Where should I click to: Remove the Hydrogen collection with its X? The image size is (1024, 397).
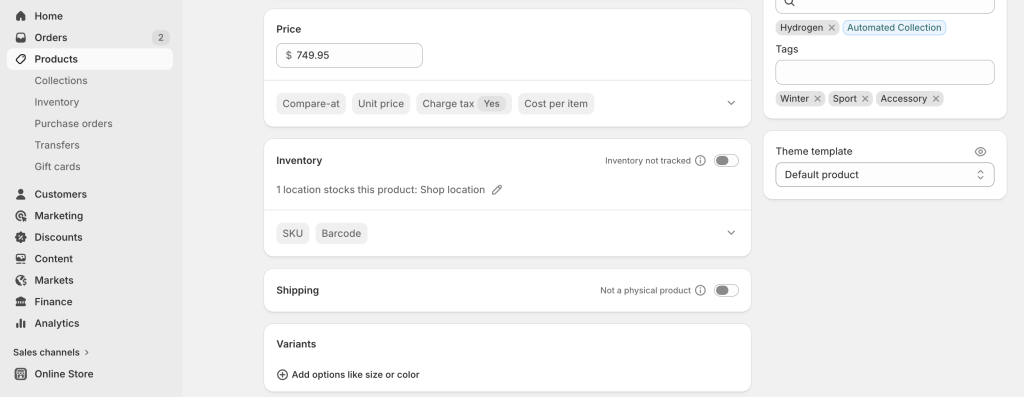pos(831,27)
